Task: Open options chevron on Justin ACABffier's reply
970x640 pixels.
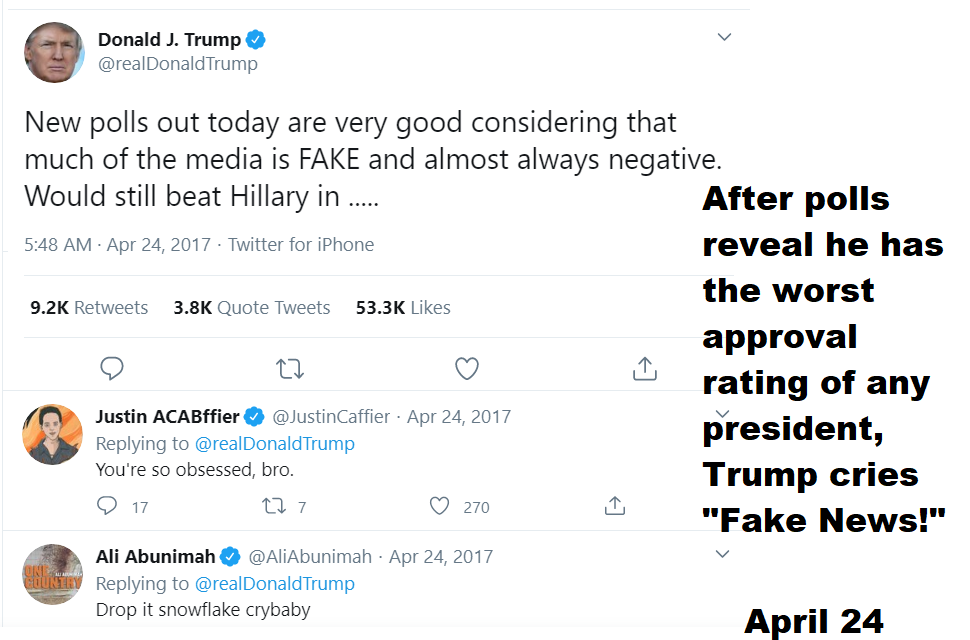Action: click(x=723, y=412)
